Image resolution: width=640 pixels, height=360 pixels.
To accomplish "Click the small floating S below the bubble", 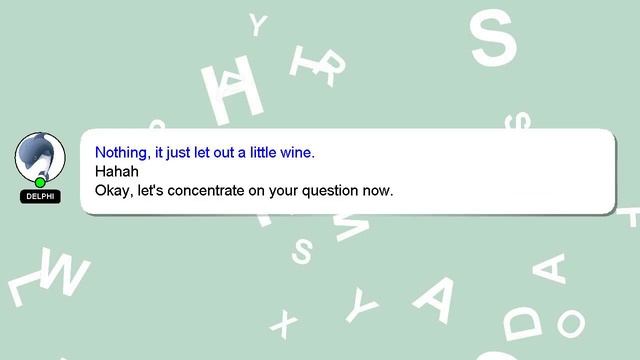I will (302, 251).
